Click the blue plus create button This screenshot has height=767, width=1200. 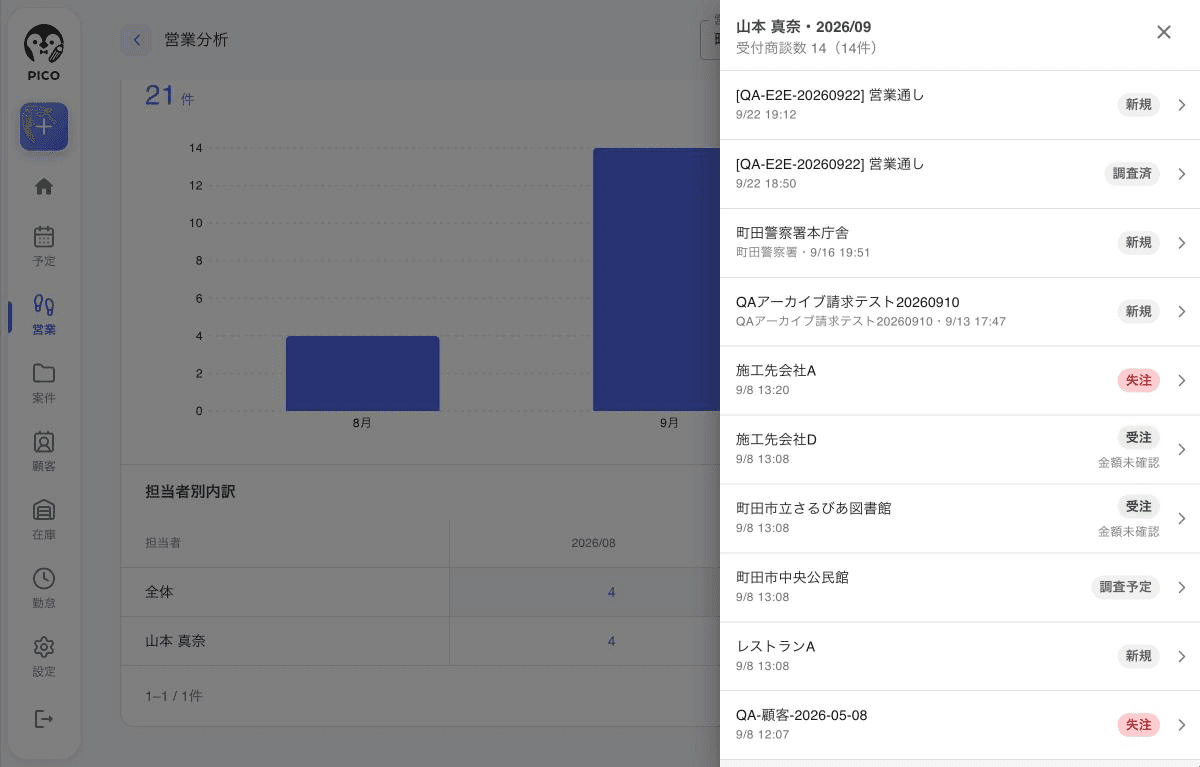coord(44,127)
